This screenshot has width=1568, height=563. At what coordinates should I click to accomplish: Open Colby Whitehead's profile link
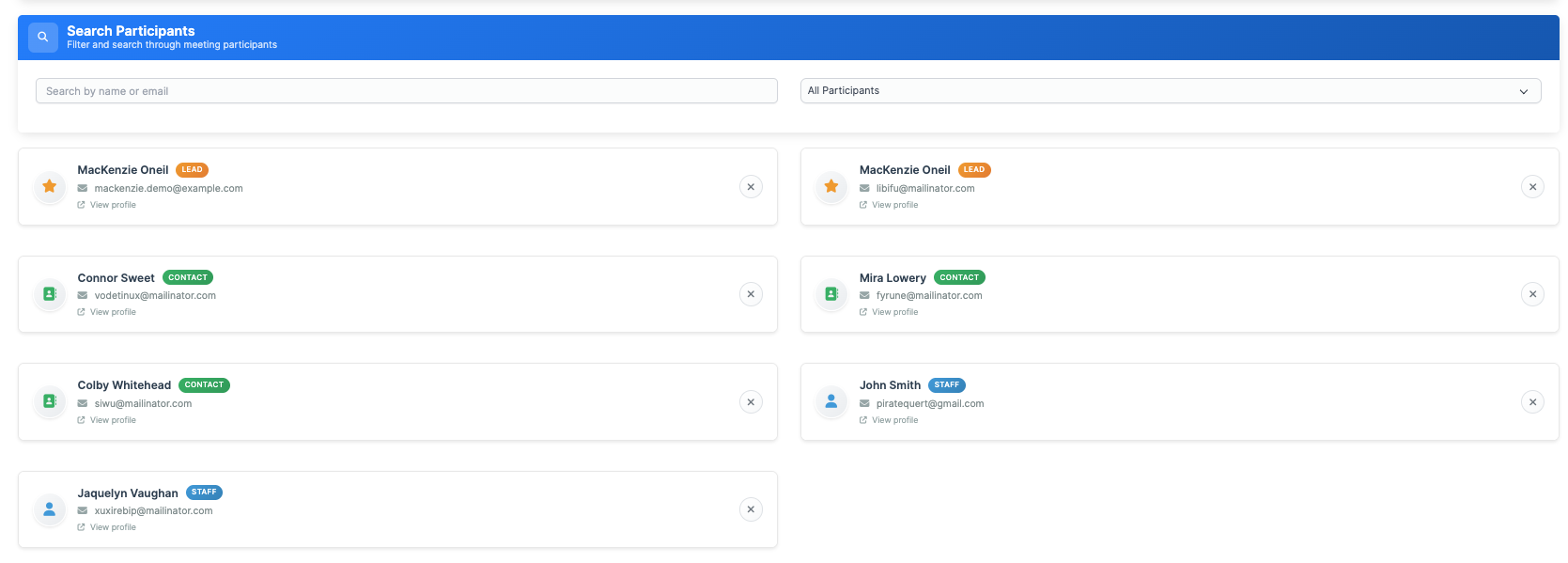click(113, 420)
